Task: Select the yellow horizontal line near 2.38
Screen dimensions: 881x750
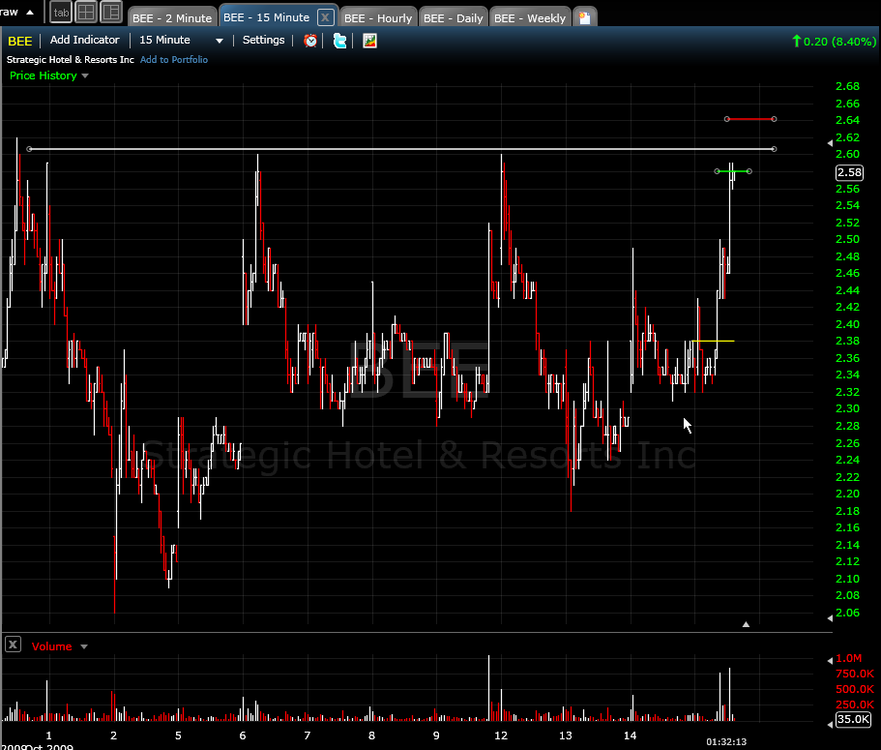Action: coord(713,341)
